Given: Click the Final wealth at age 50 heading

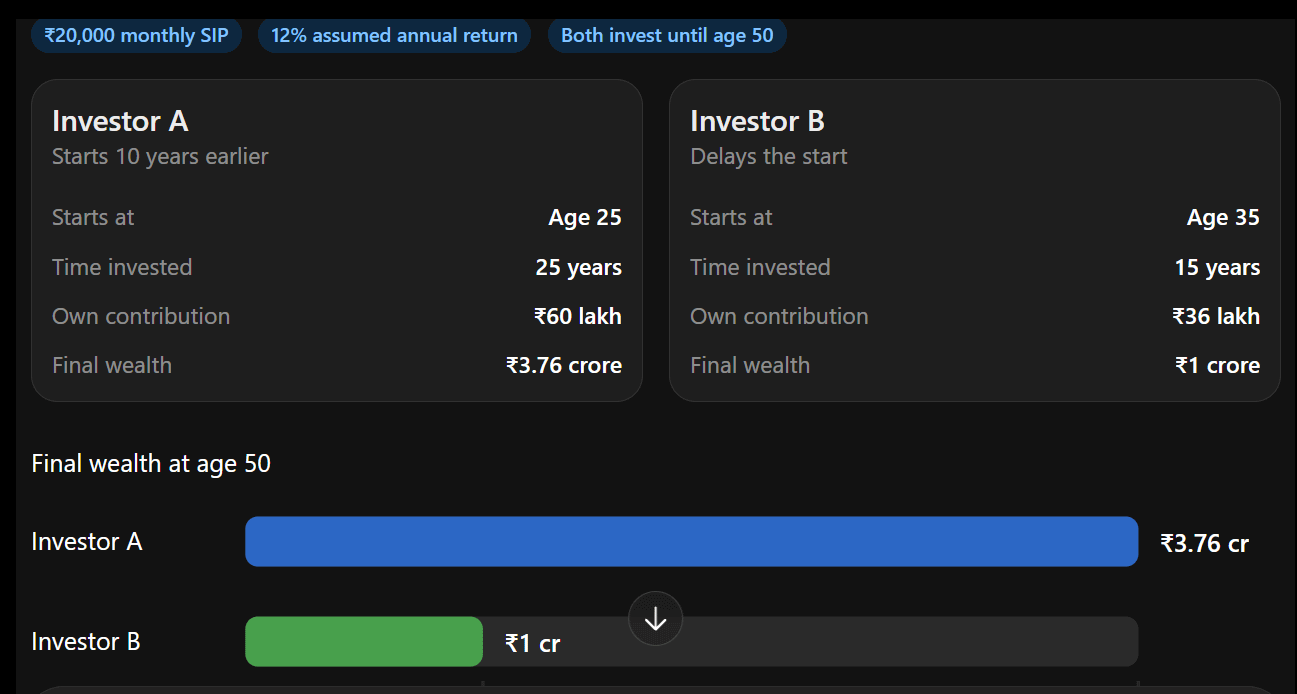Looking at the screenshot, I should (151, 464).
